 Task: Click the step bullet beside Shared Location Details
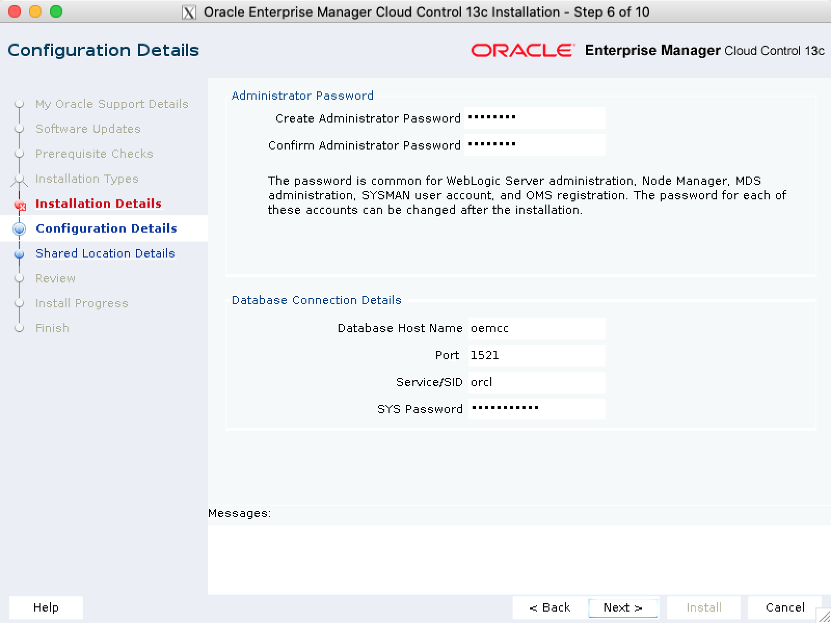pos(20,254)
